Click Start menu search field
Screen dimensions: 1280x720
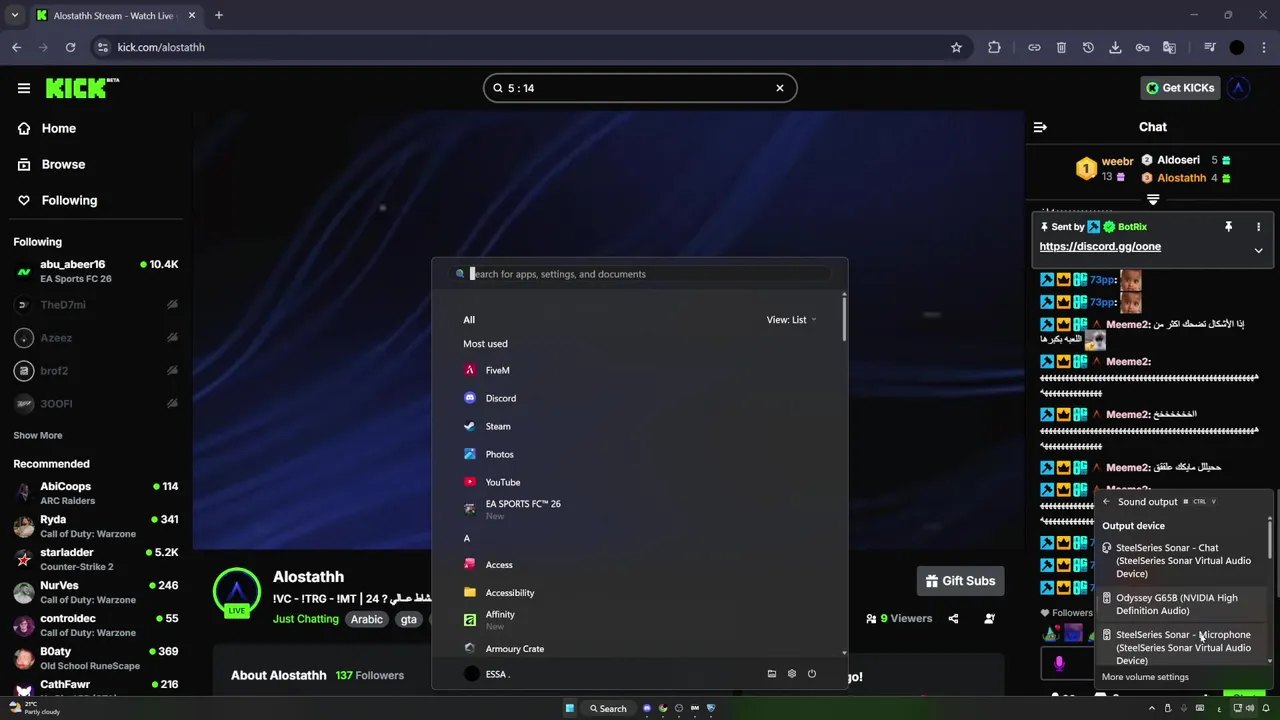coord(640,274)
